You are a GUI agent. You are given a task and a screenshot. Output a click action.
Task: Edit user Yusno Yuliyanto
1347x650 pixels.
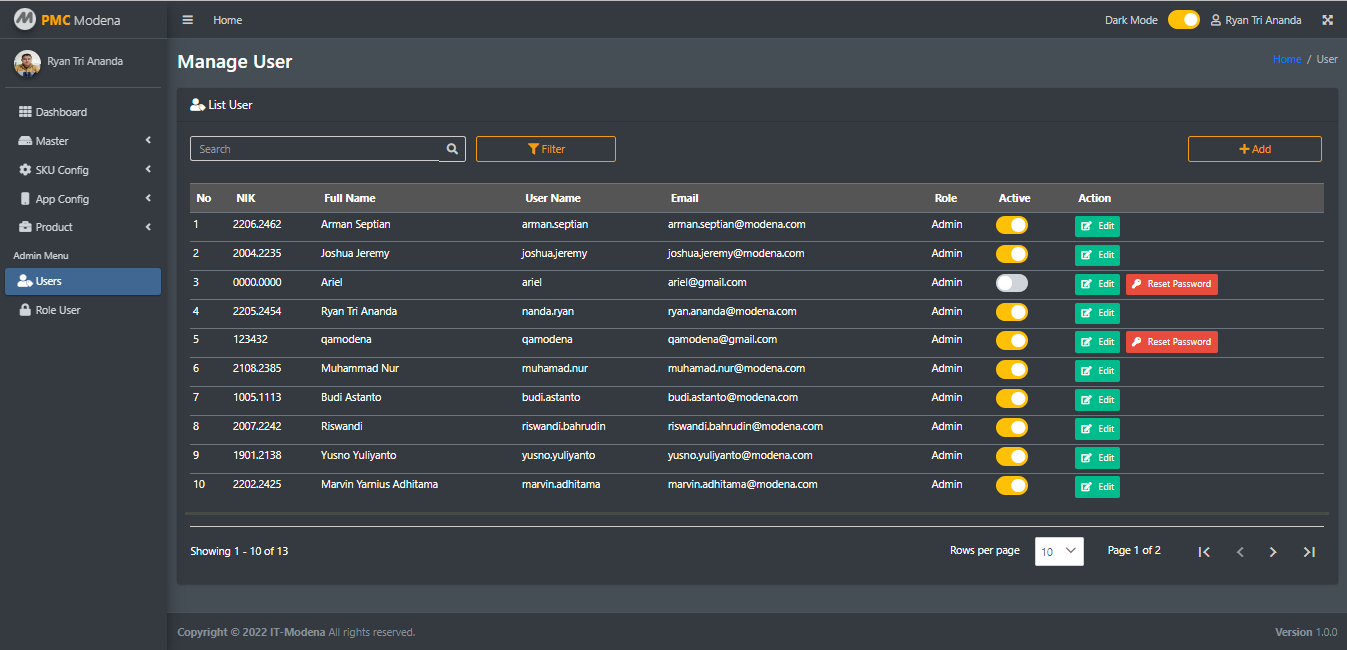pyautogui.click(x=1097, y=458)
